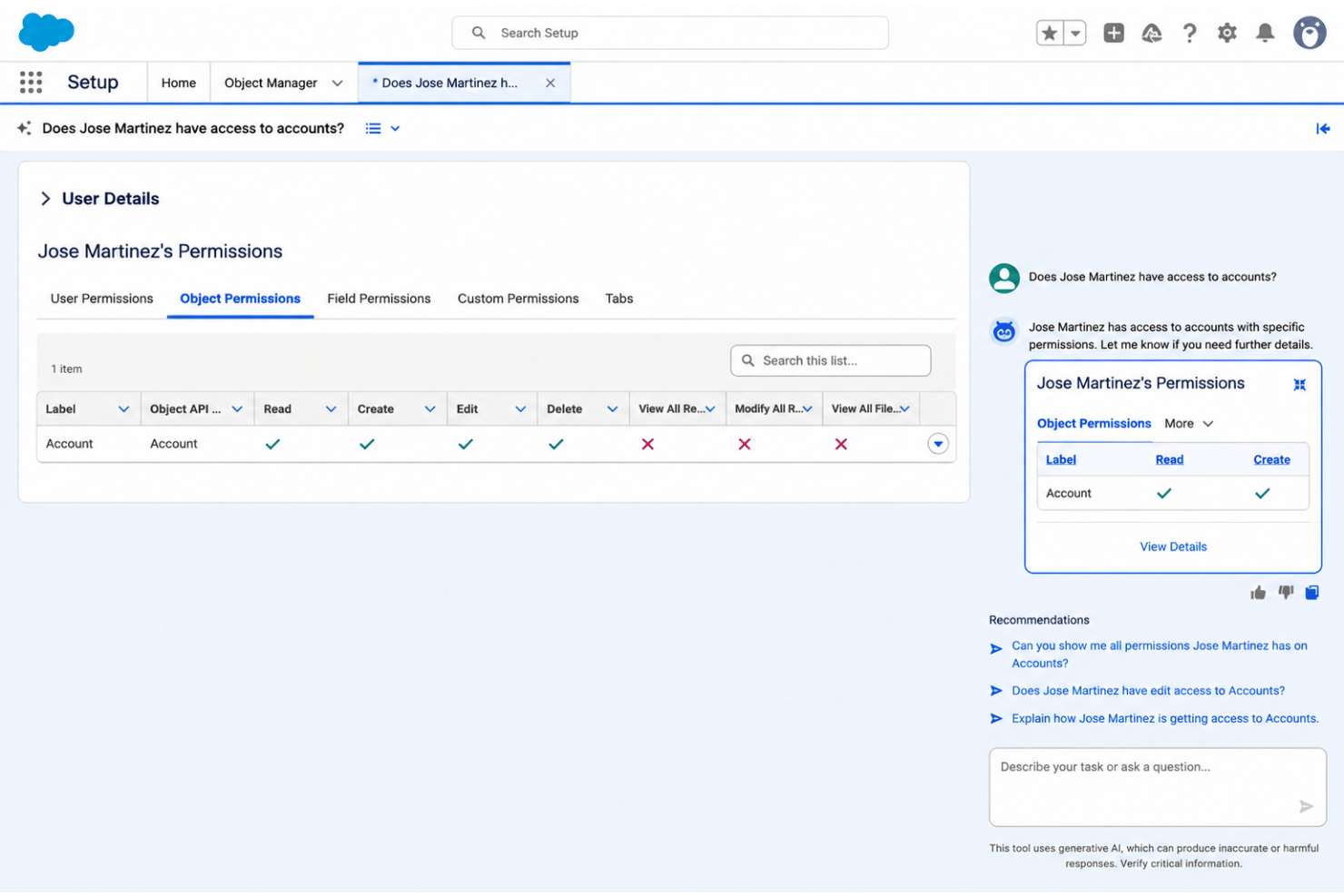Viewport: 1344px width, 896px height.
Task: Switch to the Tabs tab
Action: point(619,299)
